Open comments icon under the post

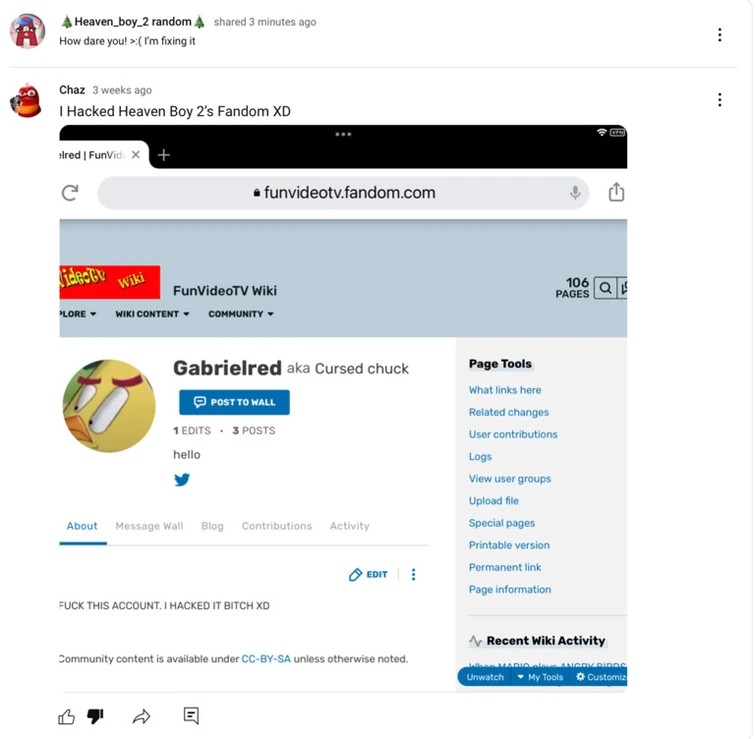191,716
